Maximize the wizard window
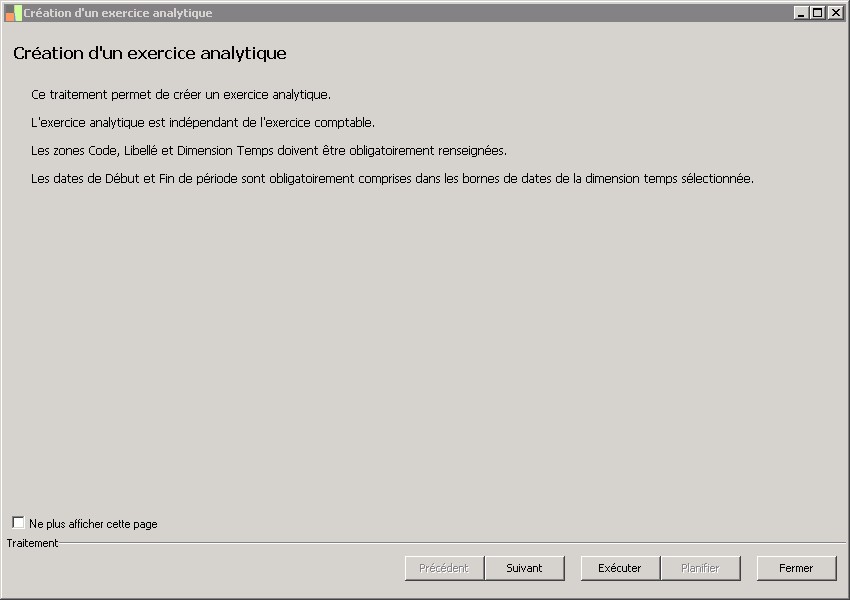The image size is (850, 600). 817,13
